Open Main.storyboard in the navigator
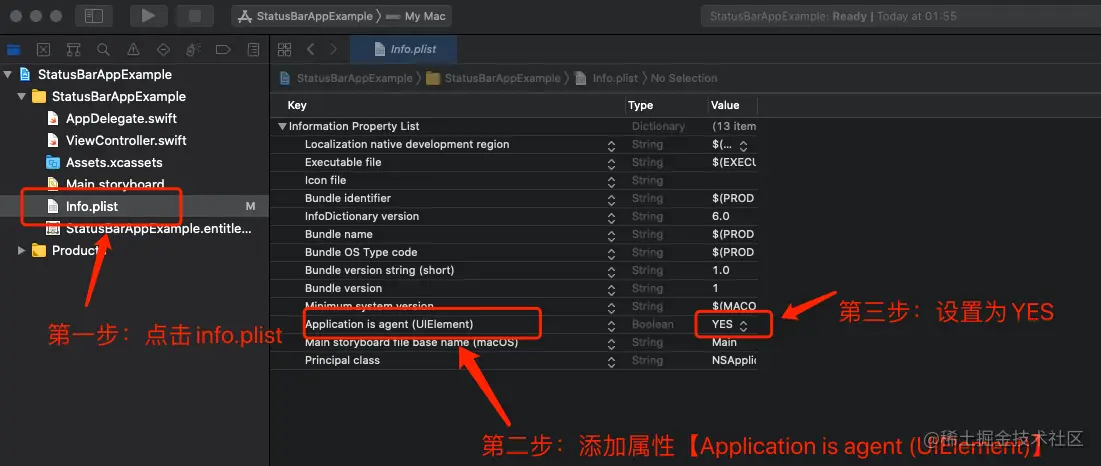The image size is (1101, 466). pyautogui.click(x=114, y=184)
